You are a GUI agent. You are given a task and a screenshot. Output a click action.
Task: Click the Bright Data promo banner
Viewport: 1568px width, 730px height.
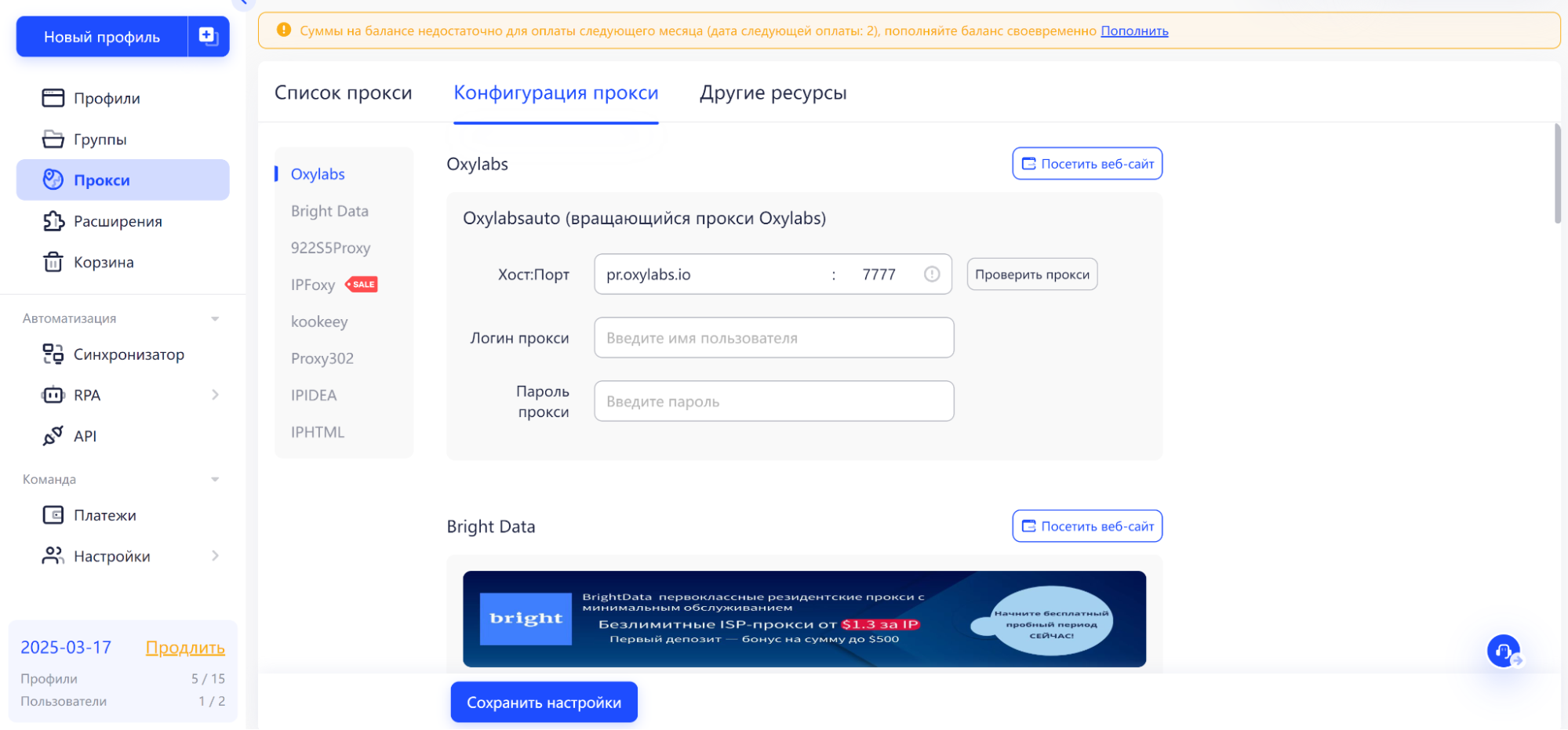pyautogui.click(x=804, y=619)
